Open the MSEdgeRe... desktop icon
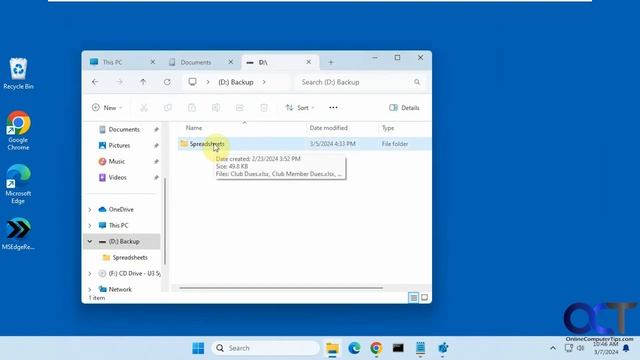This screenshot has height=360, width=640. (18, 233)
